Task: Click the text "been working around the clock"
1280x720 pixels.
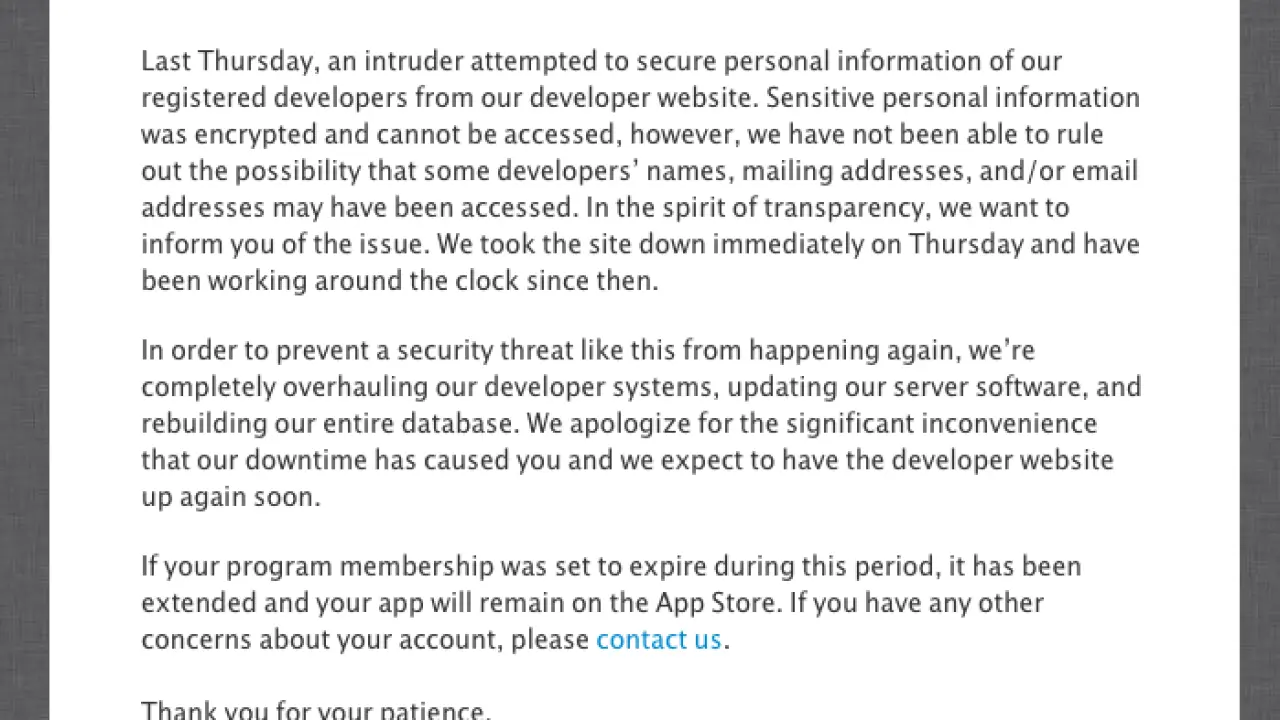Action: (294, 281)
